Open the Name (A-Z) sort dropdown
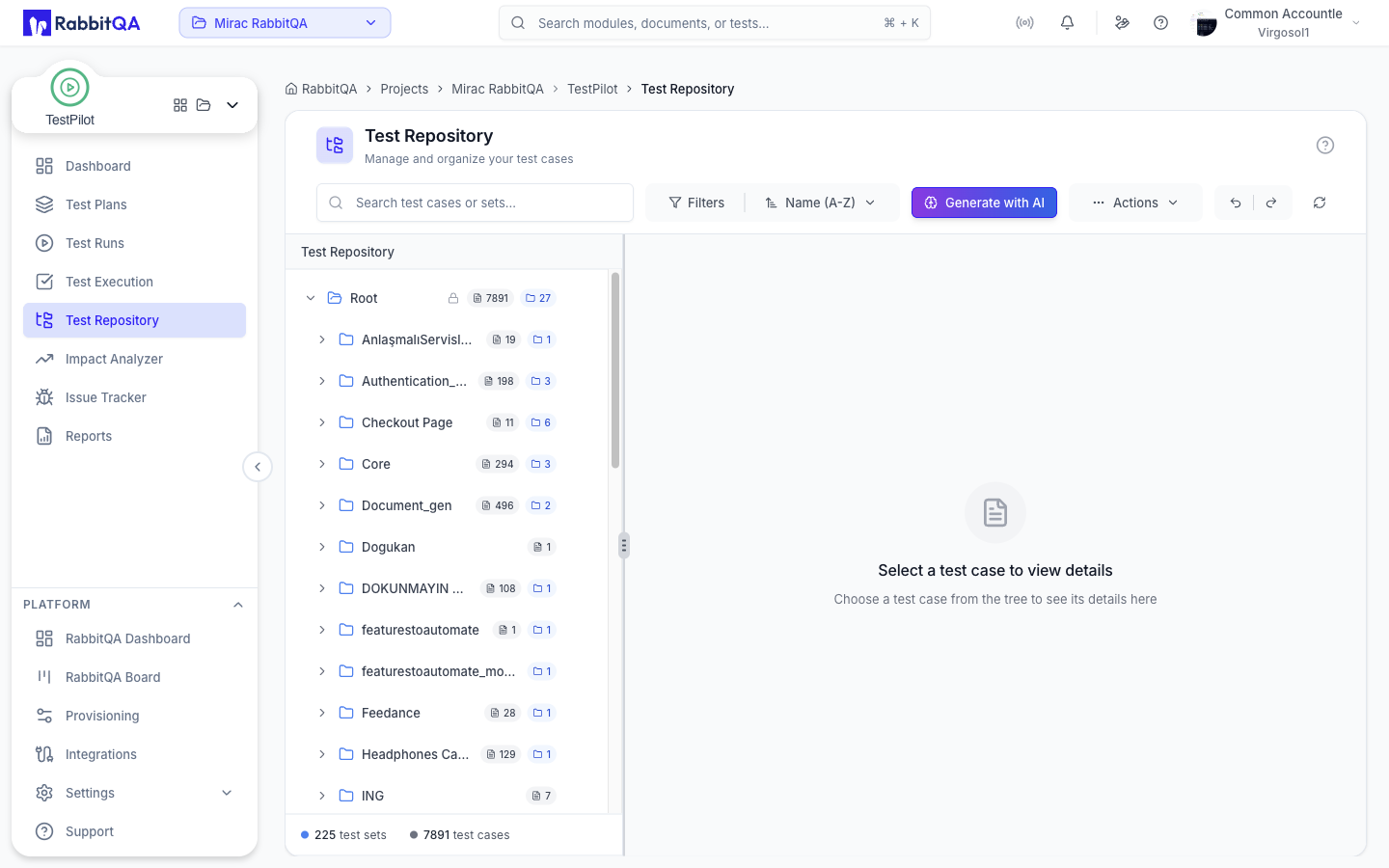1389x868 pixels. pyautogui.click(x=821, y=203)
